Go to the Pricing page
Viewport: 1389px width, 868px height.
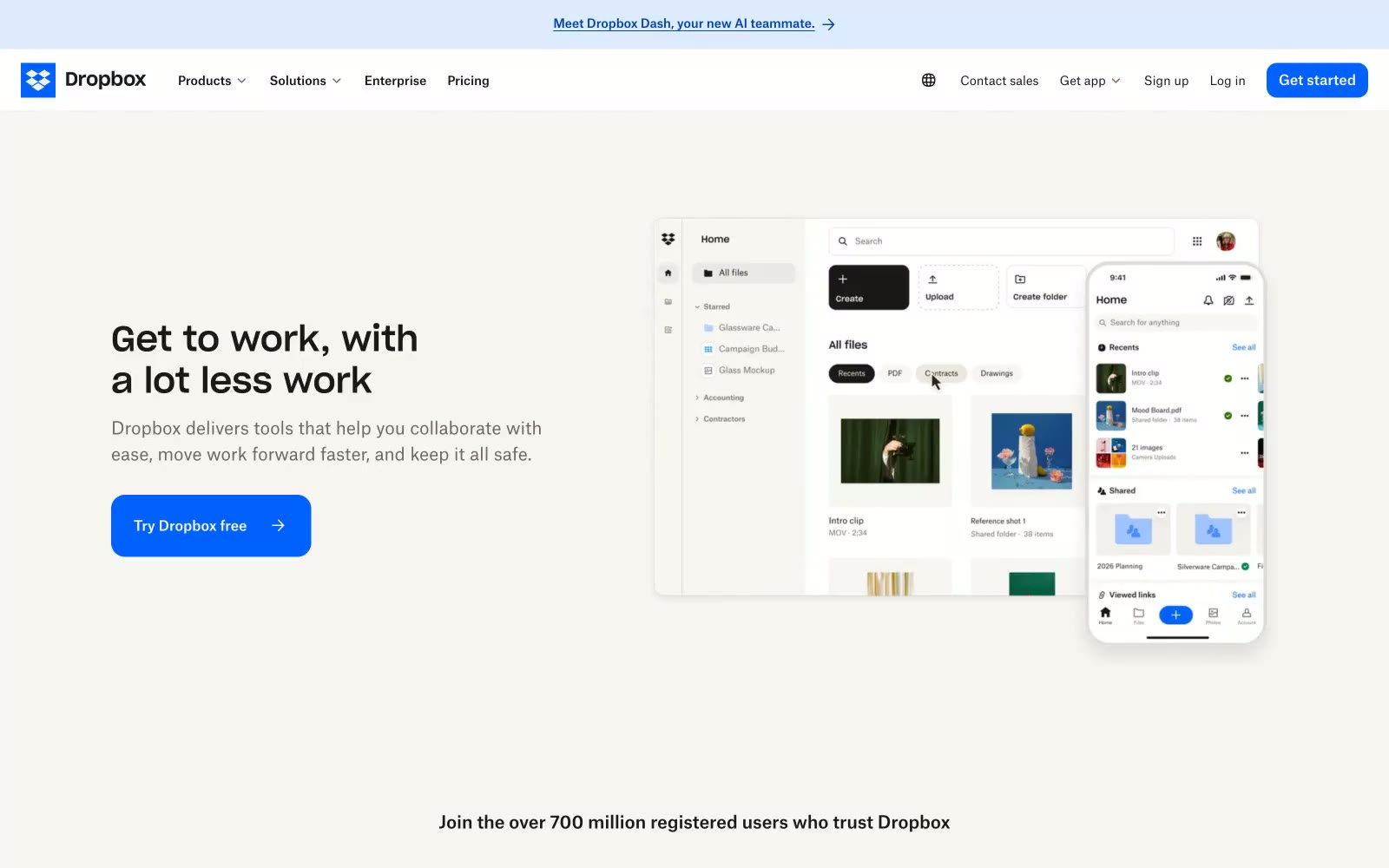(x=468, y=81)
